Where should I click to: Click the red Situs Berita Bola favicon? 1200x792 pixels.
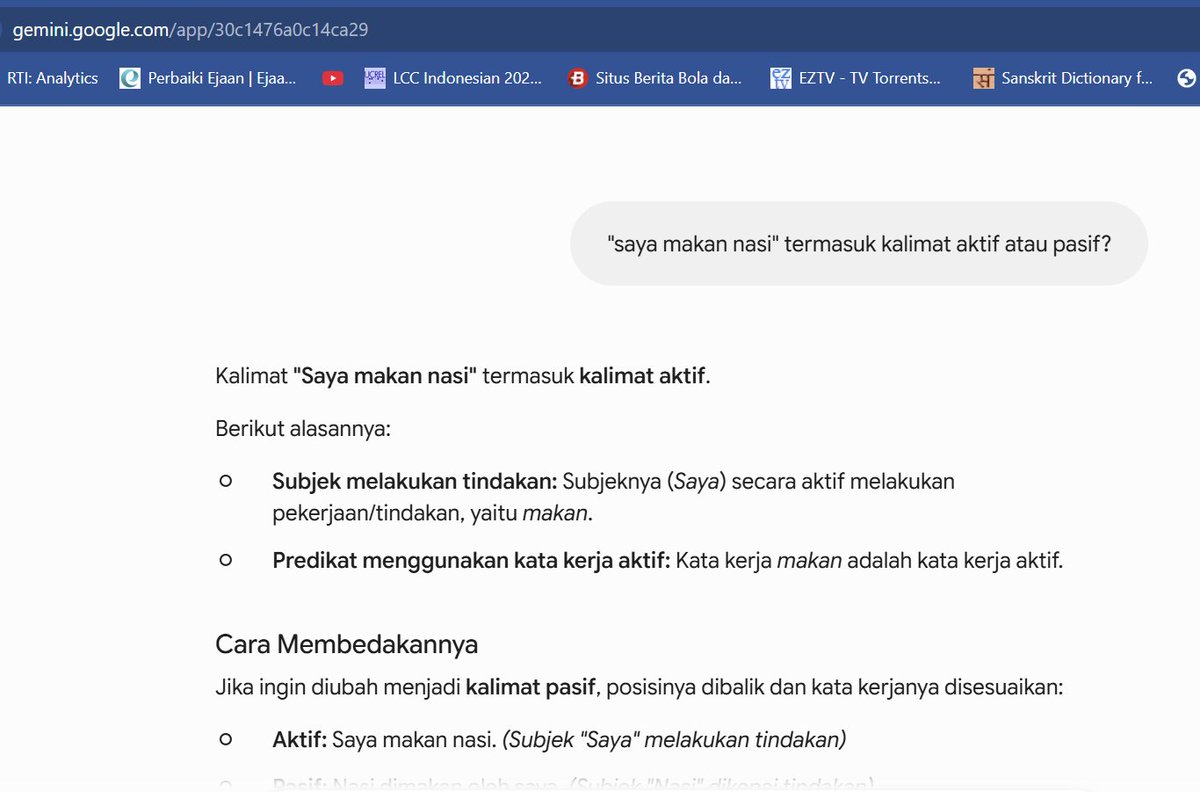577,78
